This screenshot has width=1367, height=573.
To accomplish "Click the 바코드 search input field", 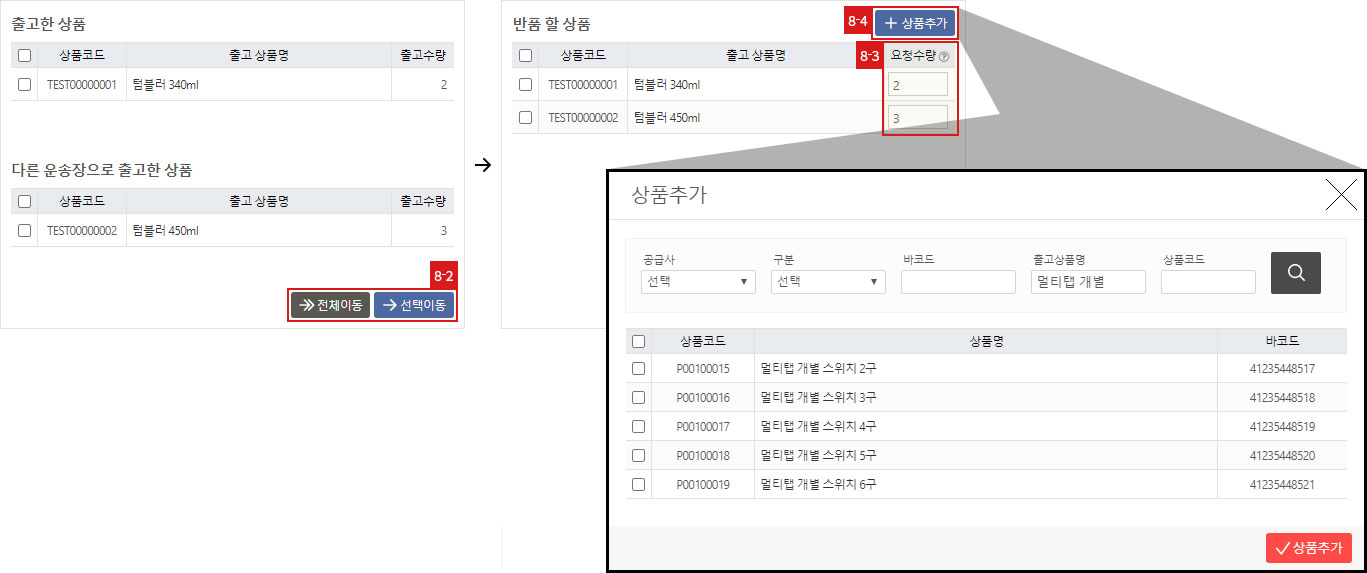I will click(958, 282).
